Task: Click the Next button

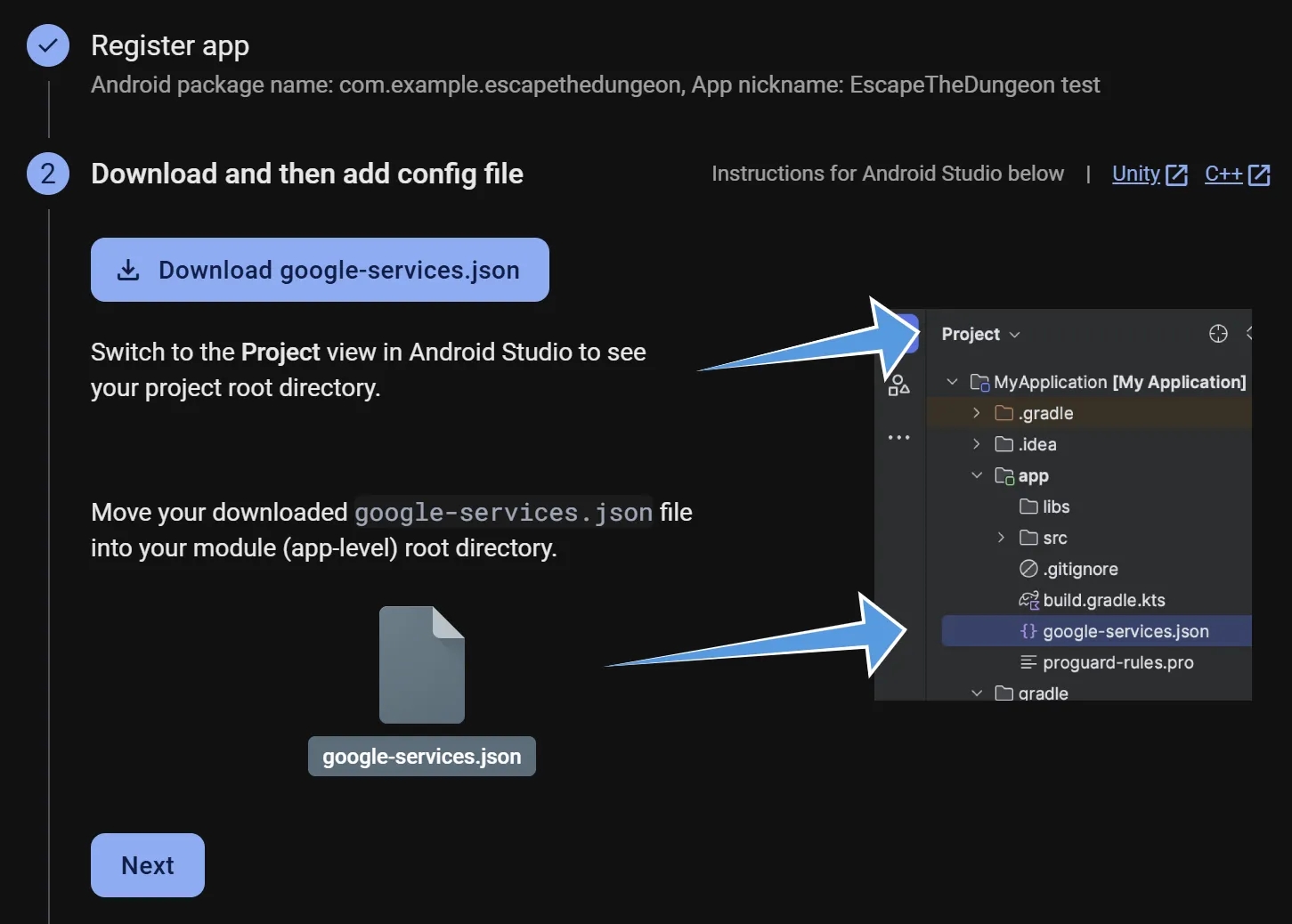Action: tap(148, 865)
